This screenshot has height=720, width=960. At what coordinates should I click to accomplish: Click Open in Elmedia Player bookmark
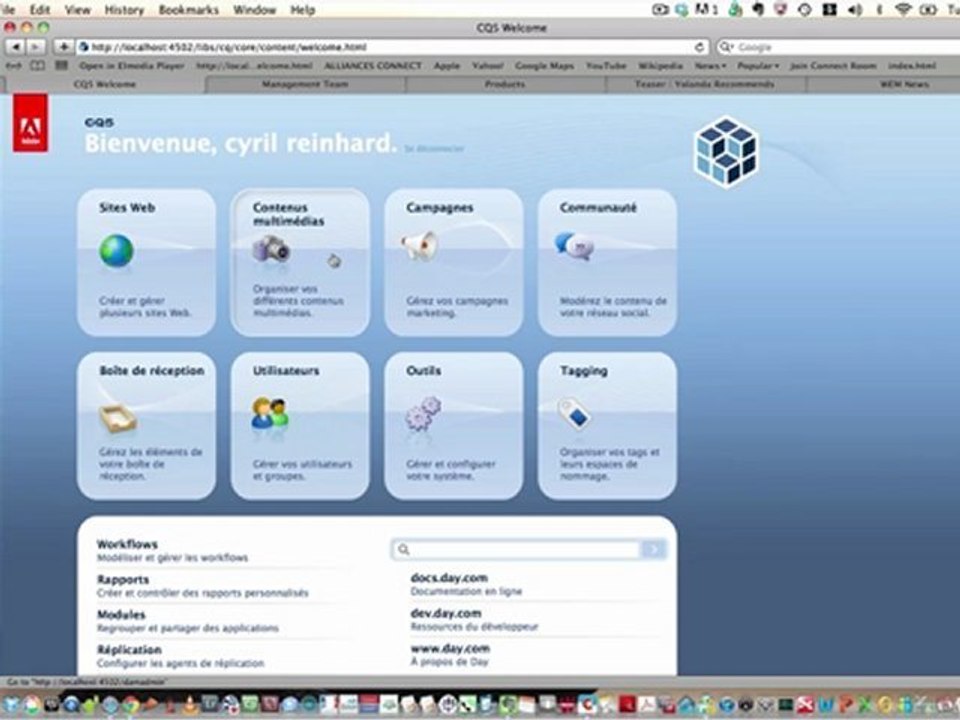(x=132, y=66)
